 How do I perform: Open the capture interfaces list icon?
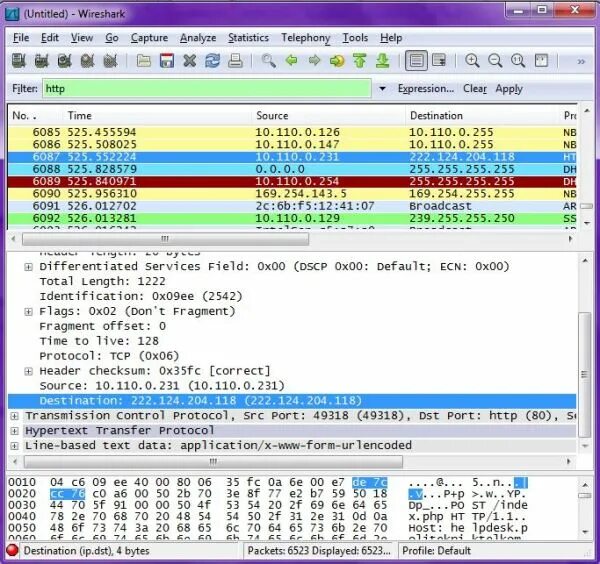tap(19, 61)
